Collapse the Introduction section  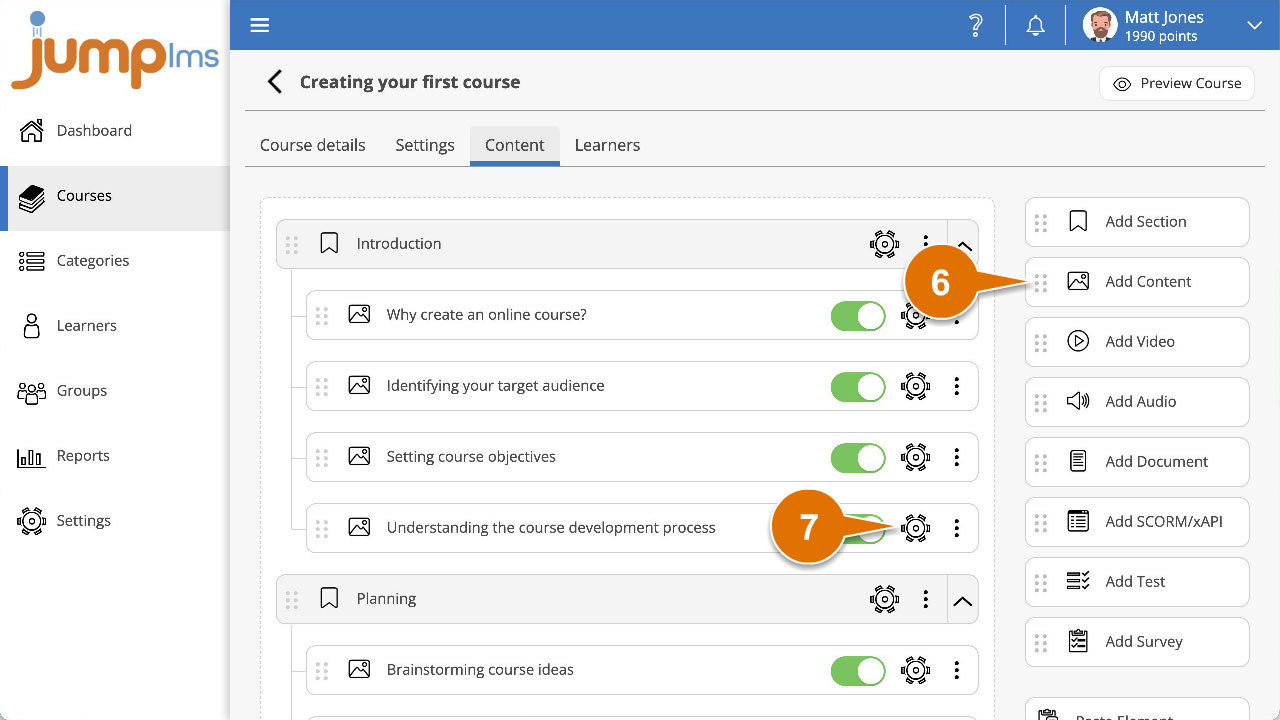click(x=963, y=244)
